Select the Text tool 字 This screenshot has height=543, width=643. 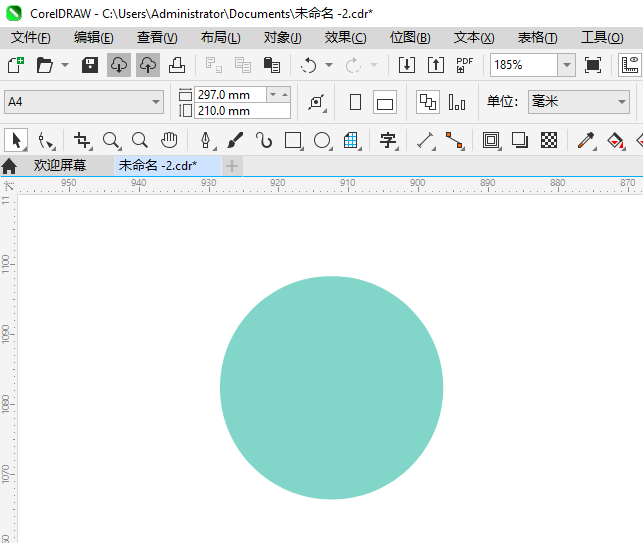pyautogui.click(x=388, y=140)
